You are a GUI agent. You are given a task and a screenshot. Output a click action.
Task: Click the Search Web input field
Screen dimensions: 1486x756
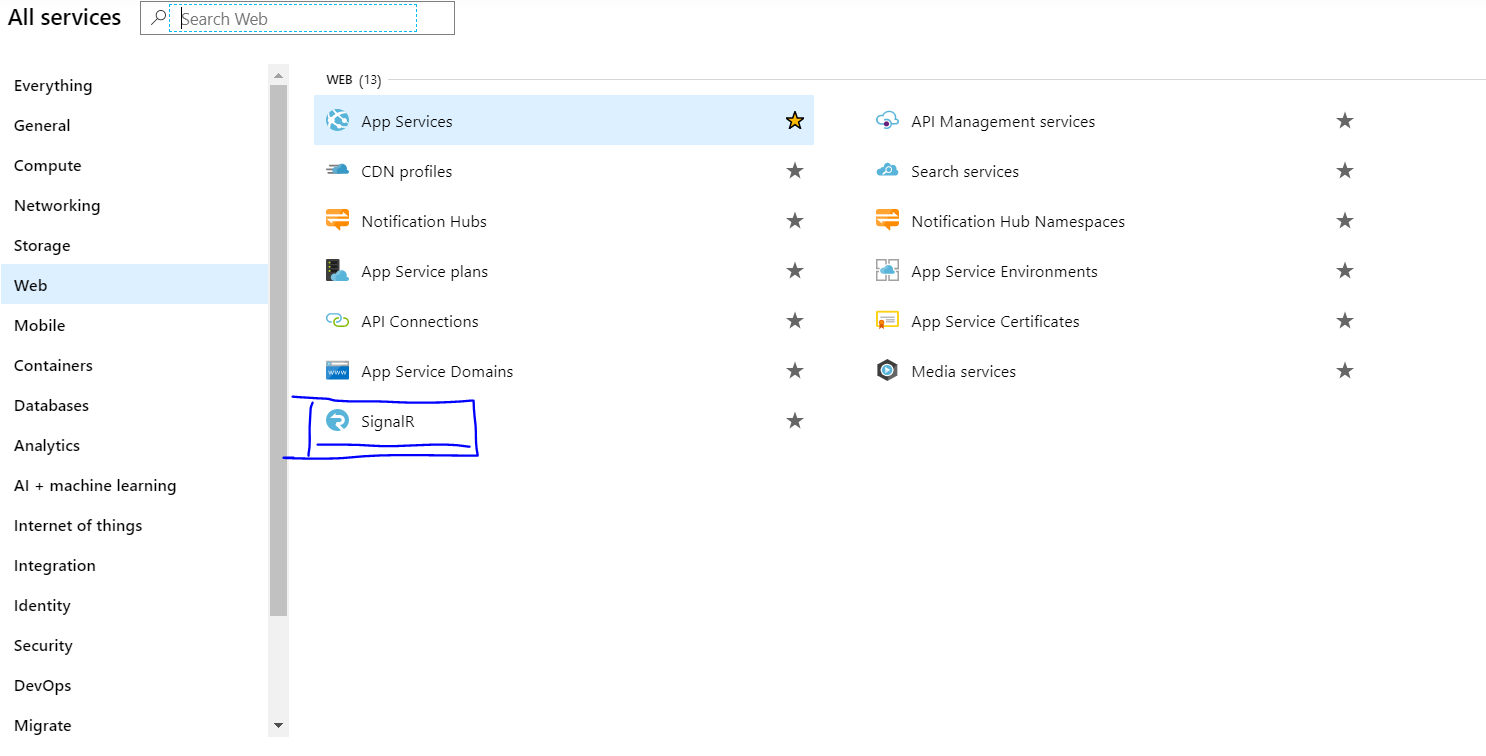click(x=295, y=19)
